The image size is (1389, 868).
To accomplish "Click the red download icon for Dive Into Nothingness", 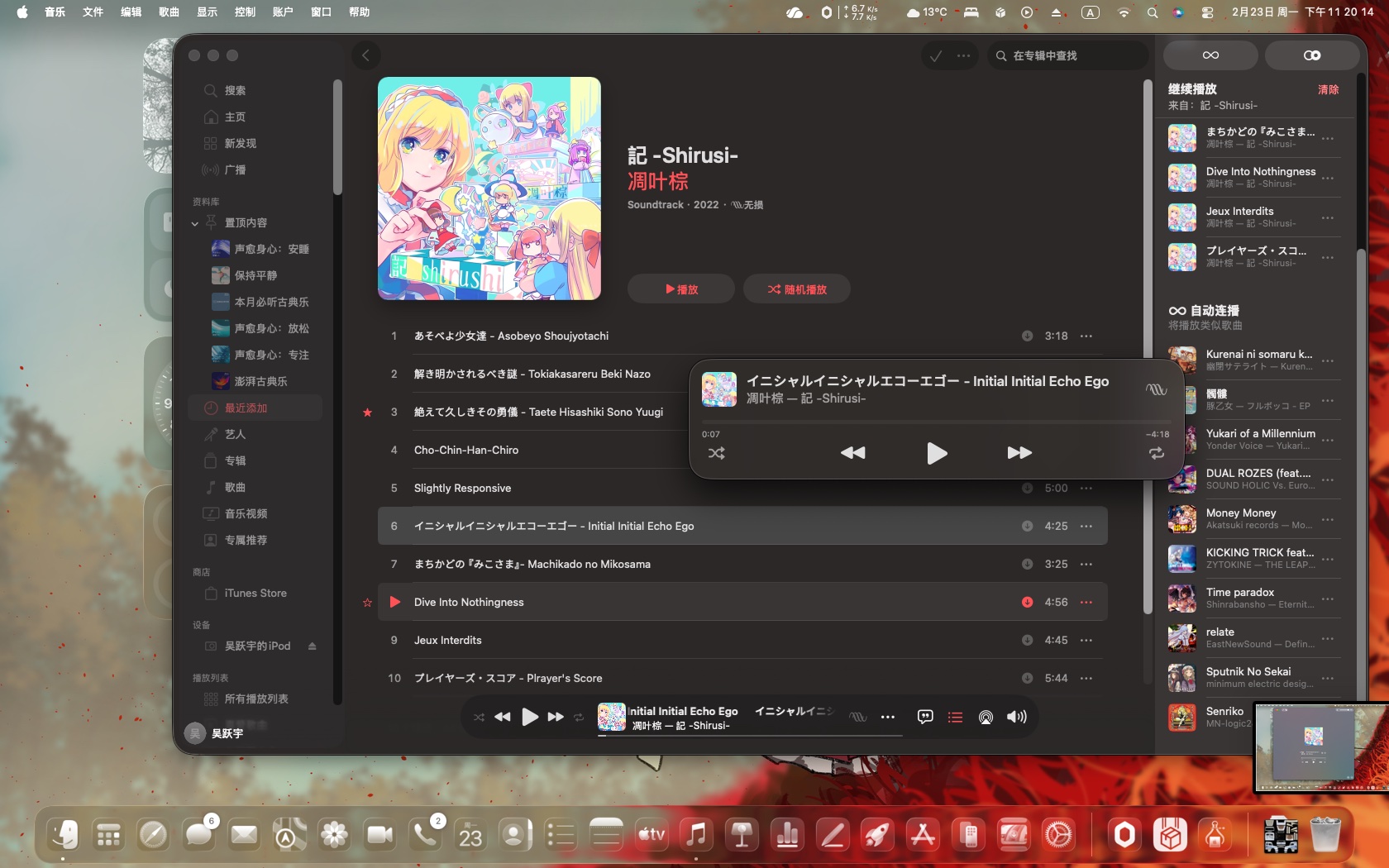I will [x=1027, y=602].
